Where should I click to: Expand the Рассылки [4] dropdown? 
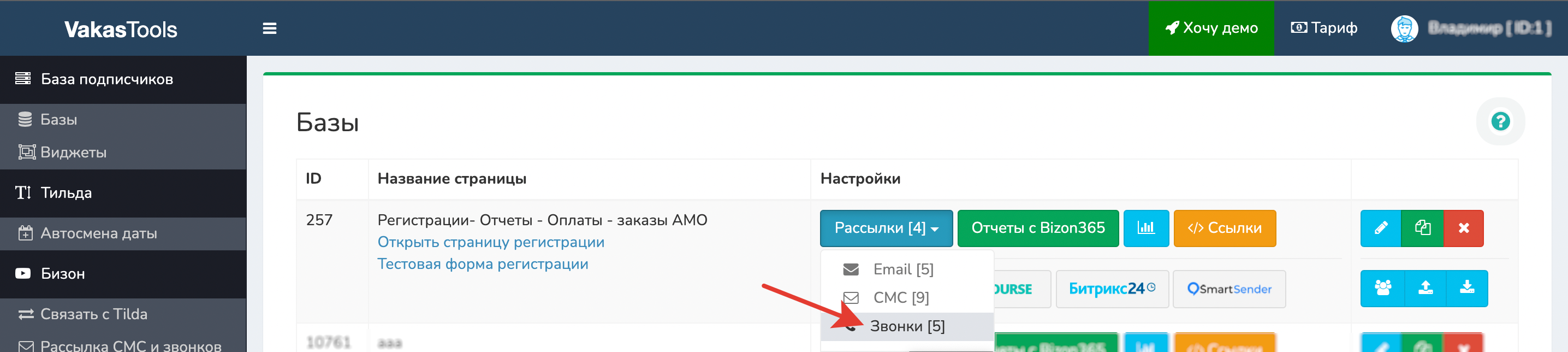[886, 228]
